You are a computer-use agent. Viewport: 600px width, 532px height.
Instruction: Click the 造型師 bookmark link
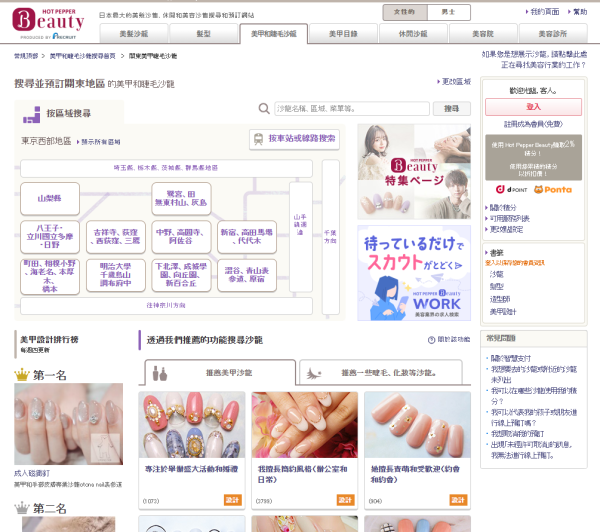click(500, 299)
